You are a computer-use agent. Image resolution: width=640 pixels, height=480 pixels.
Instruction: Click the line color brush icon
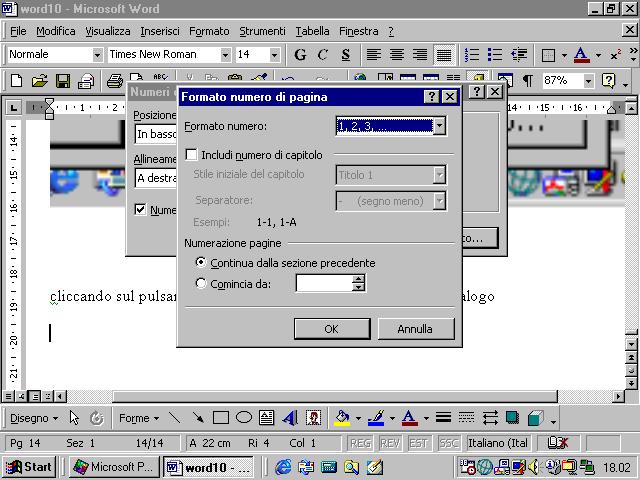pos(376,418)
